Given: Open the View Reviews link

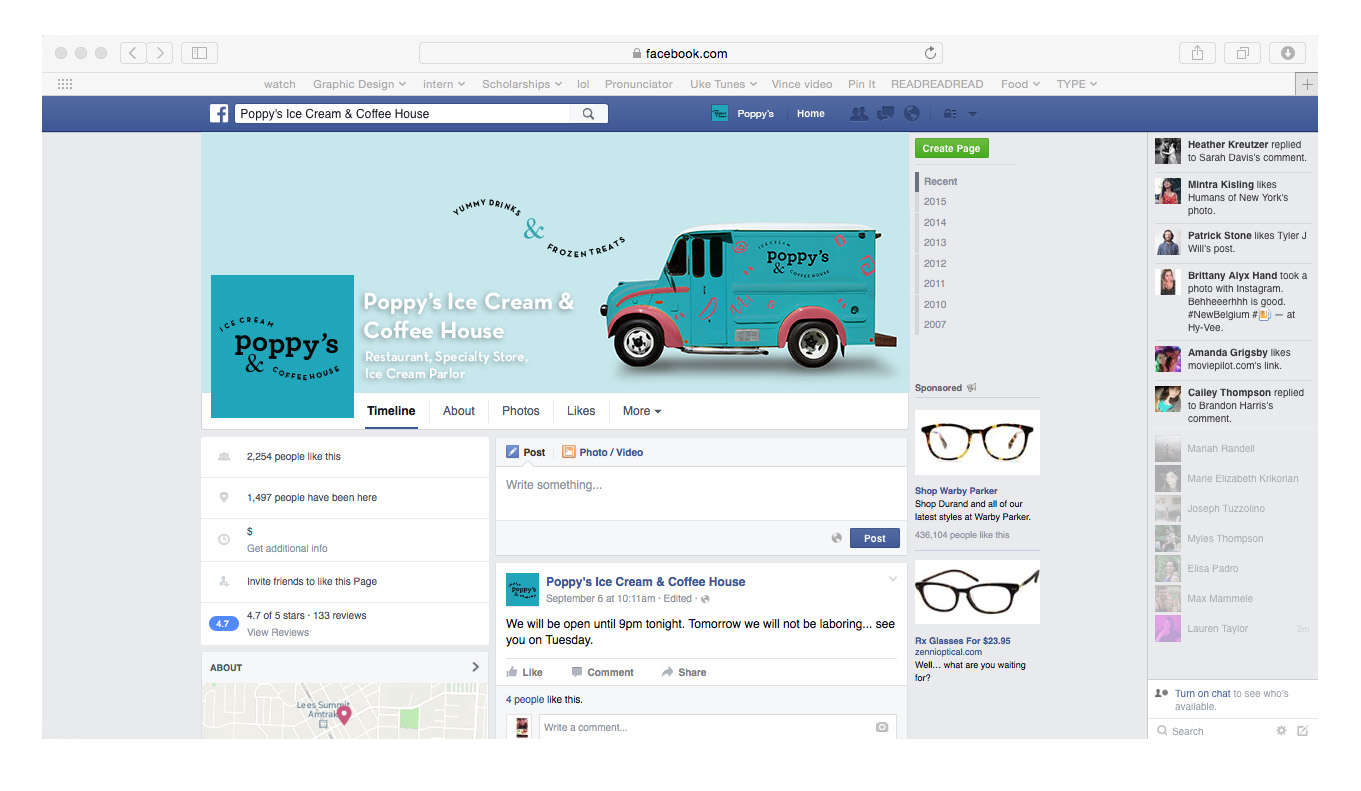Looking at the screenshot, I should coord(278,632).
